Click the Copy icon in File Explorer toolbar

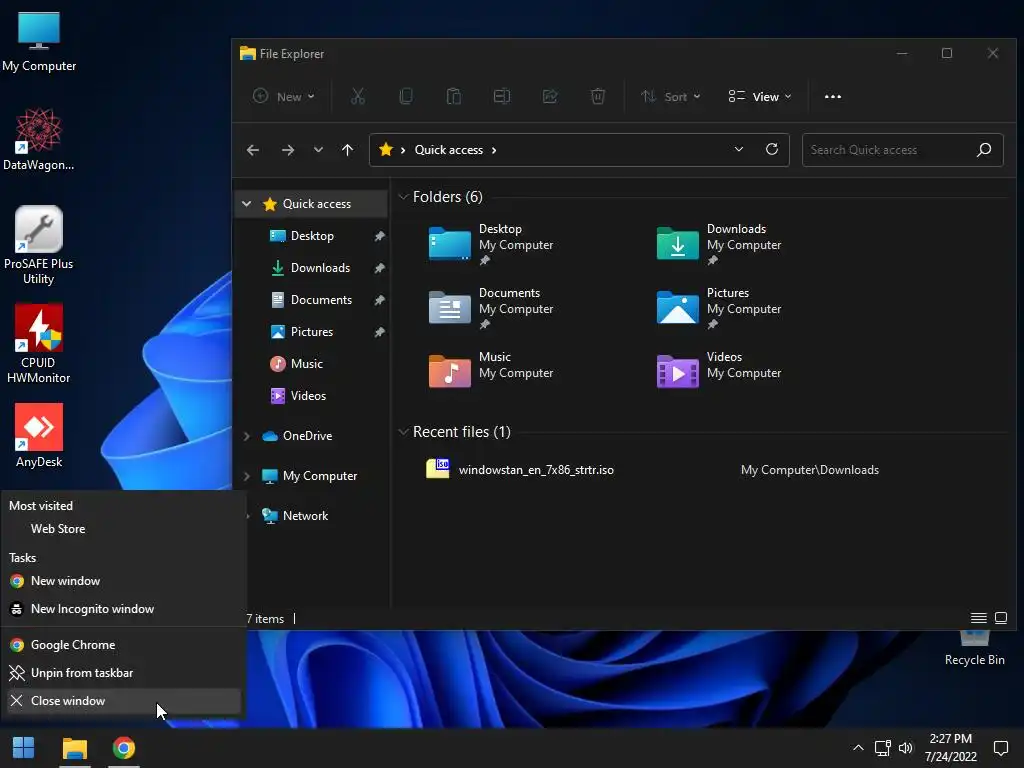tap(406, 97)
